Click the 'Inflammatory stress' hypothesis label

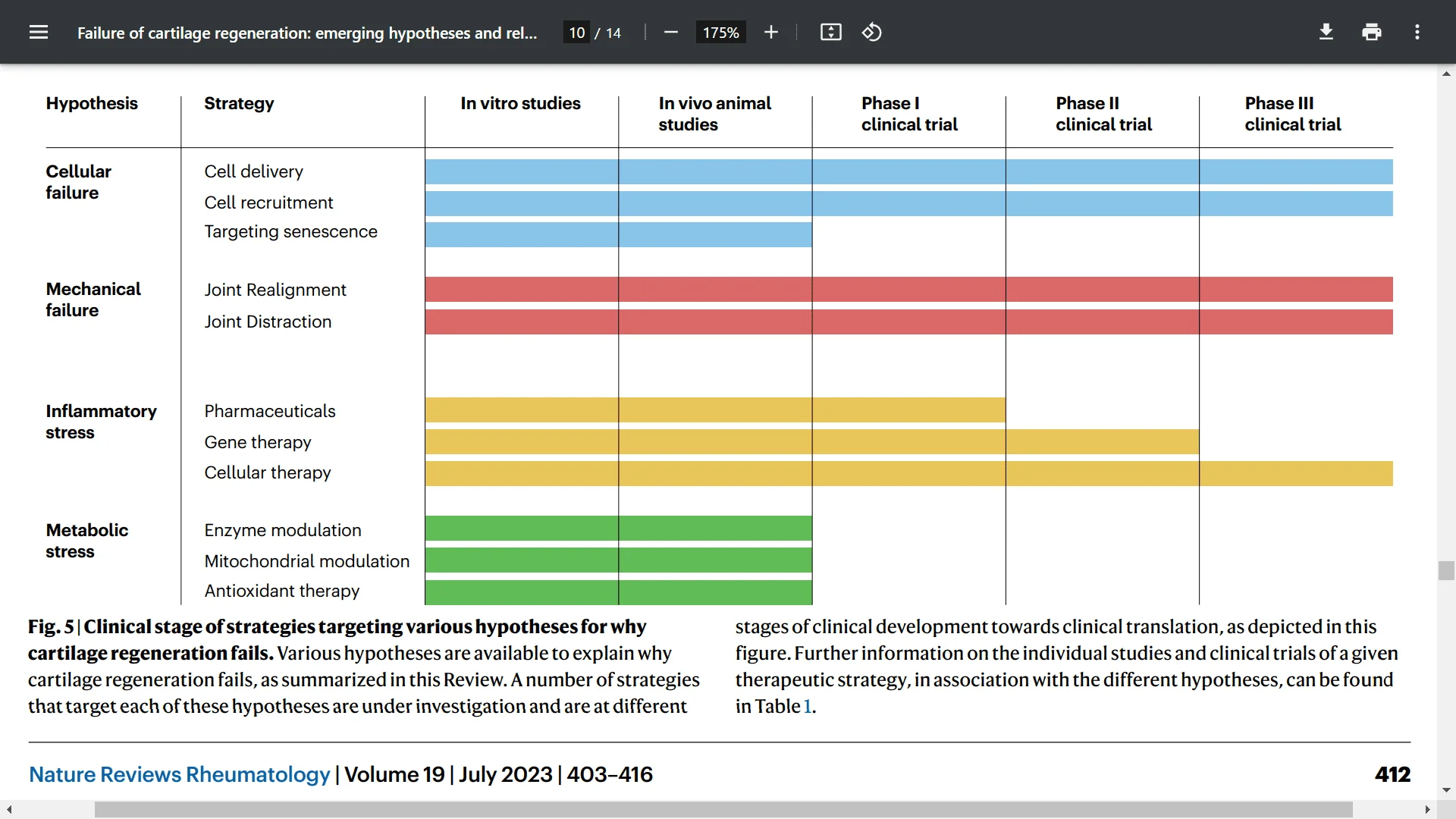tap(101, 422)
